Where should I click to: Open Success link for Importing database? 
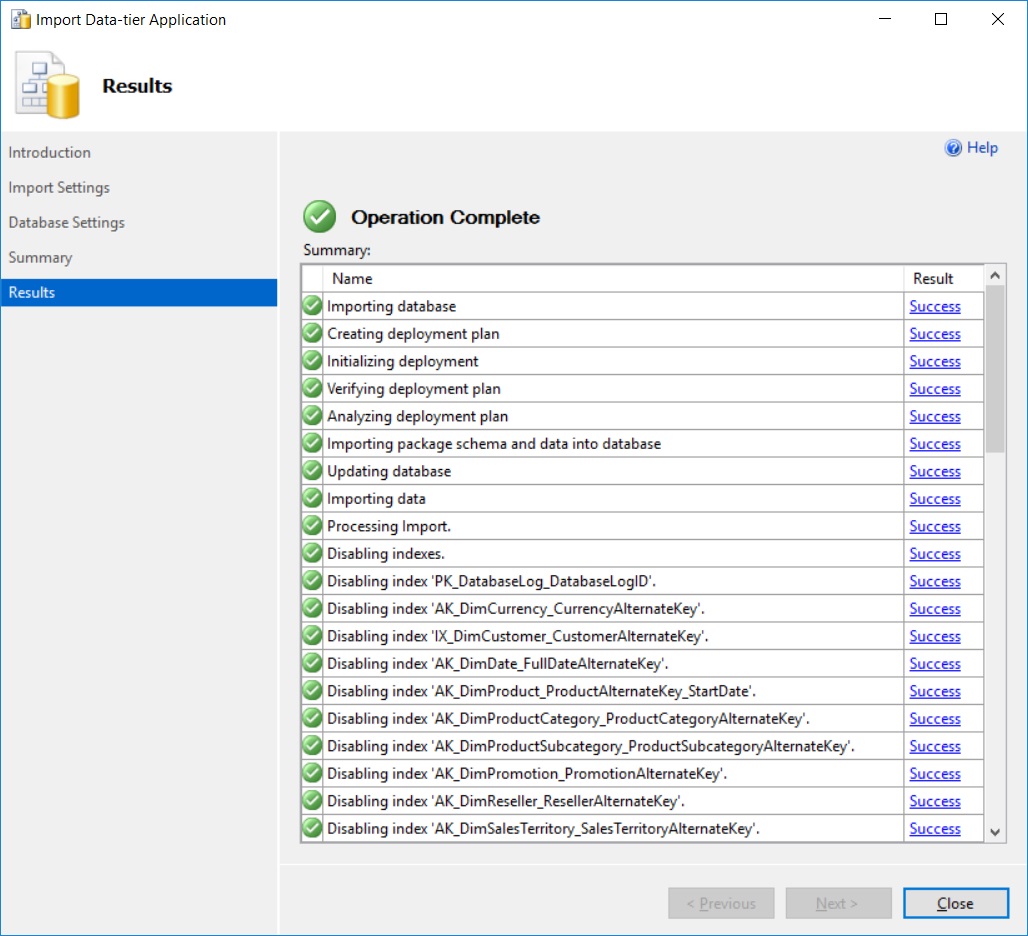coord(935,306)
